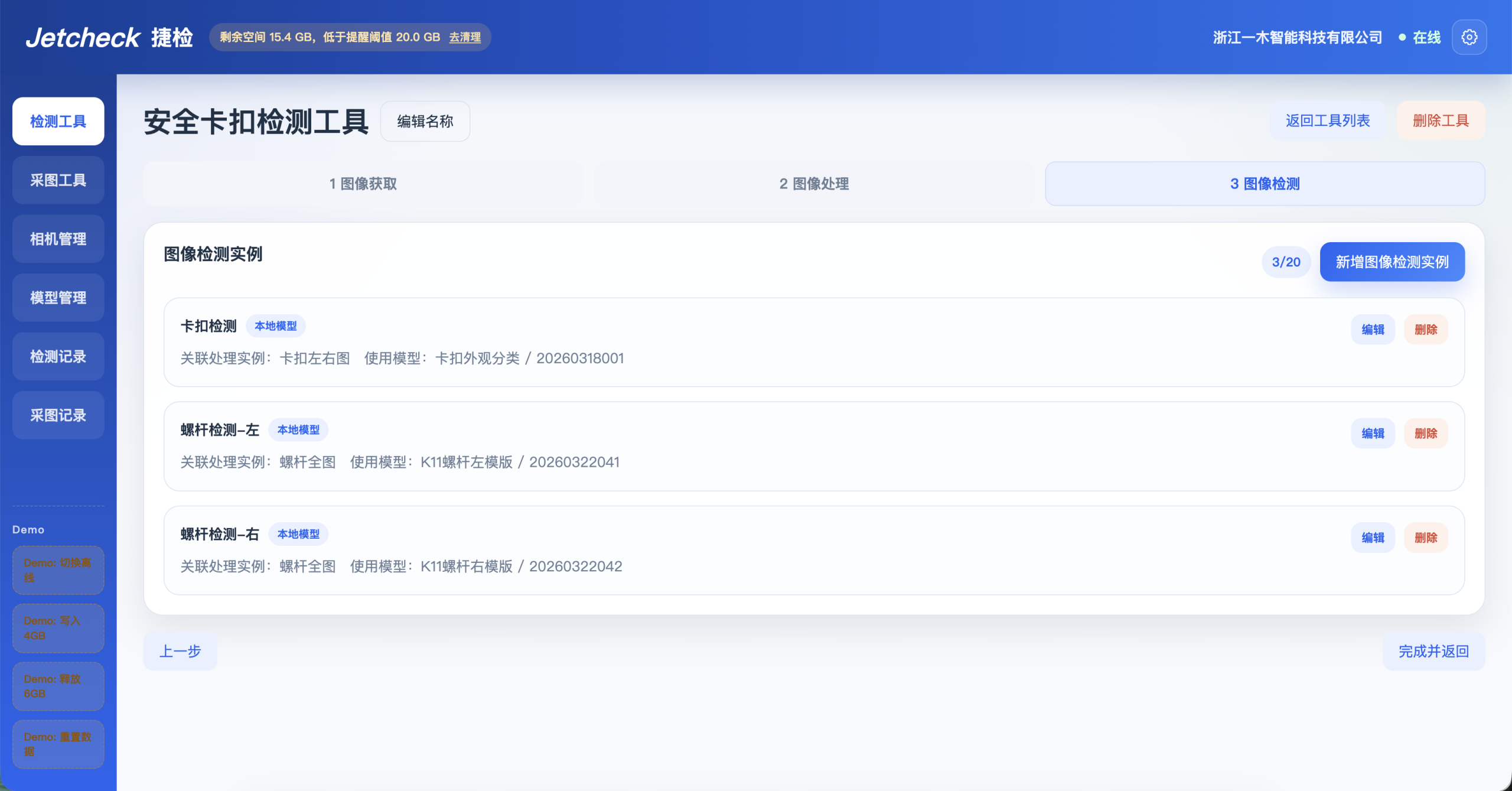Switch to the 1 图像获取 step tab
The width and height of the screenshot is (1512, 791).
pyautogui.click(x=363, y=184)
